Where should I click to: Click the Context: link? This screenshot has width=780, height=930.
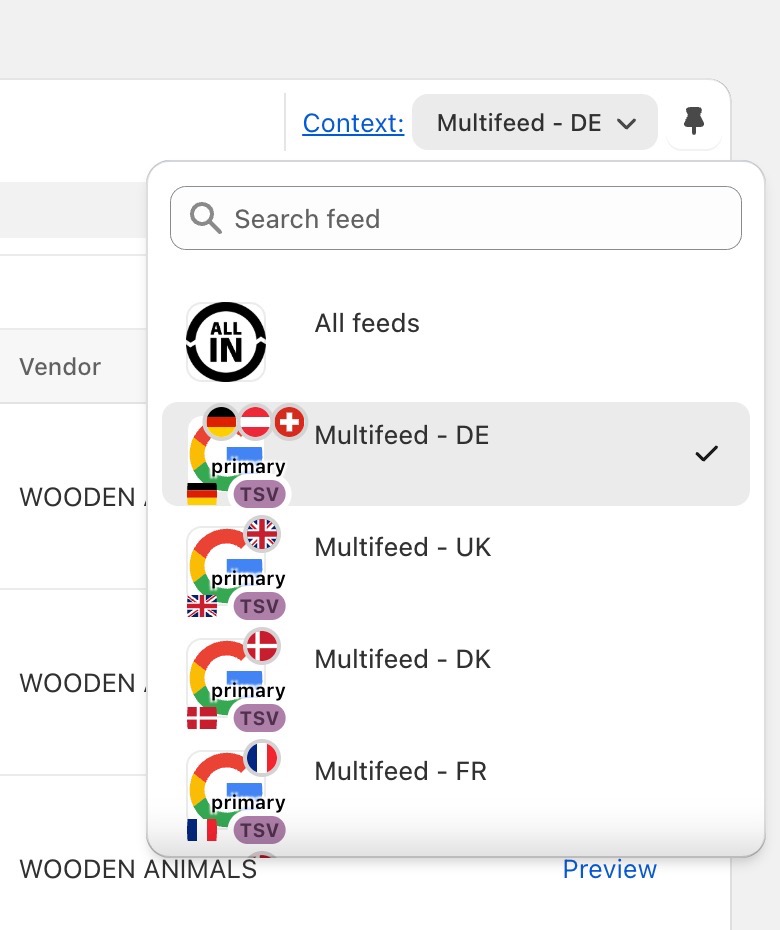coord(353,123)
